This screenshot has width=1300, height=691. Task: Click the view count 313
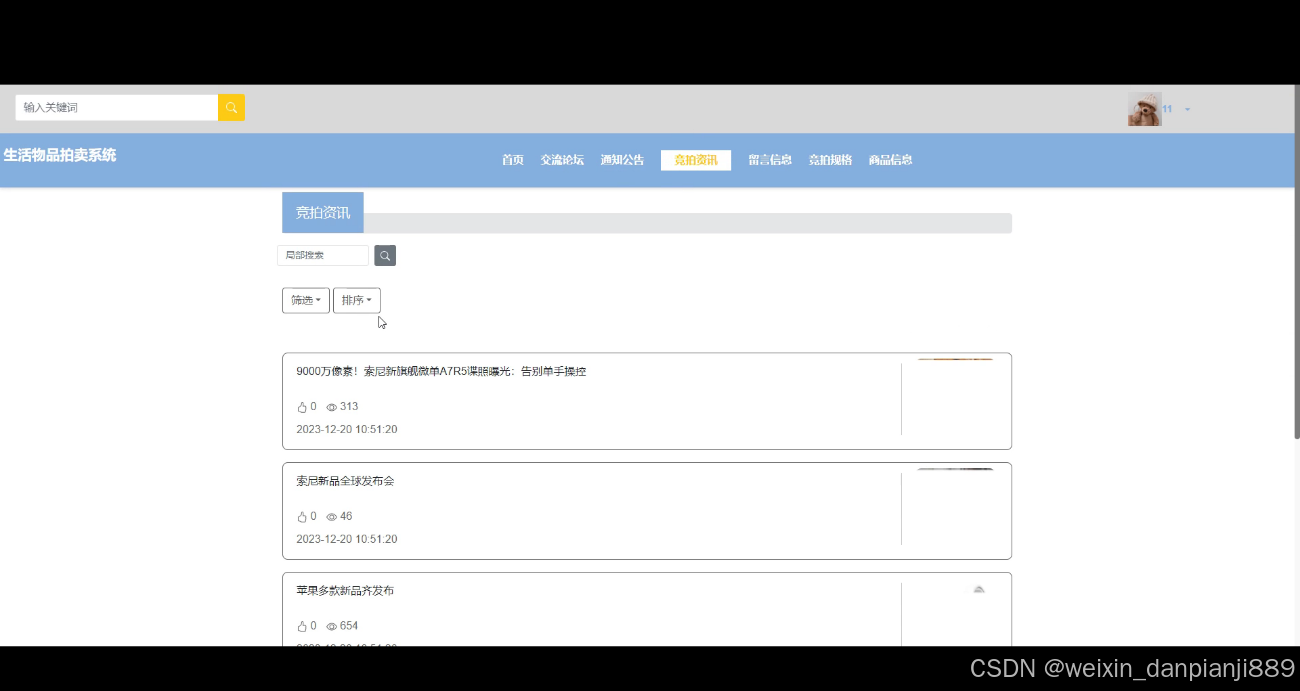(x=349, y=407)
